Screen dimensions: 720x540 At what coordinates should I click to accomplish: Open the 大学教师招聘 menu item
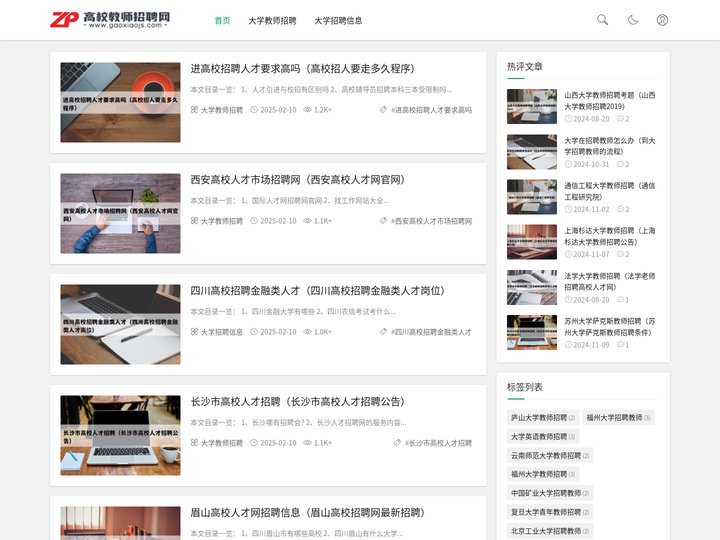click(x=272, y=21)
